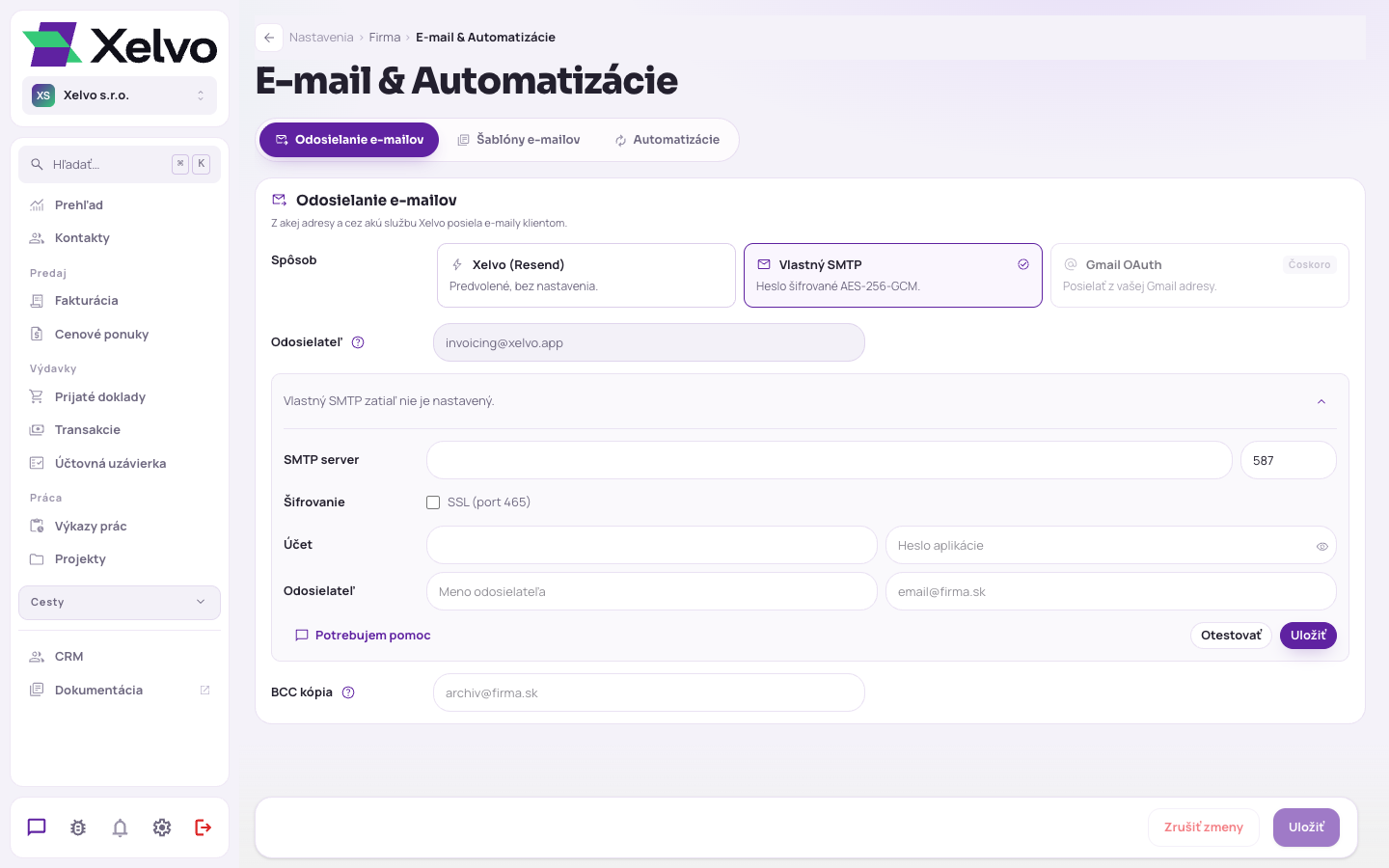Click Otestovať button
The width and height of the screenshot is (1389, 868).
coord(1231,636)
